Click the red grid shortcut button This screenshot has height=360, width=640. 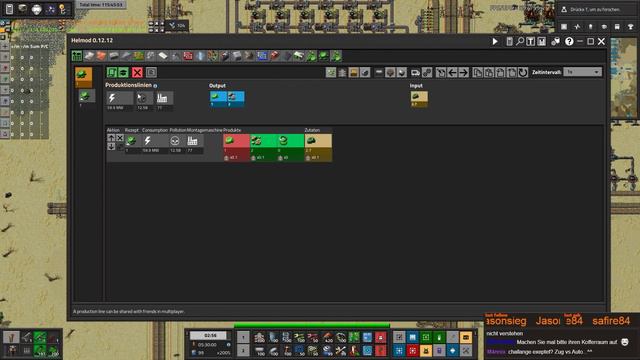pyautogui.click(x=412, y=350)
